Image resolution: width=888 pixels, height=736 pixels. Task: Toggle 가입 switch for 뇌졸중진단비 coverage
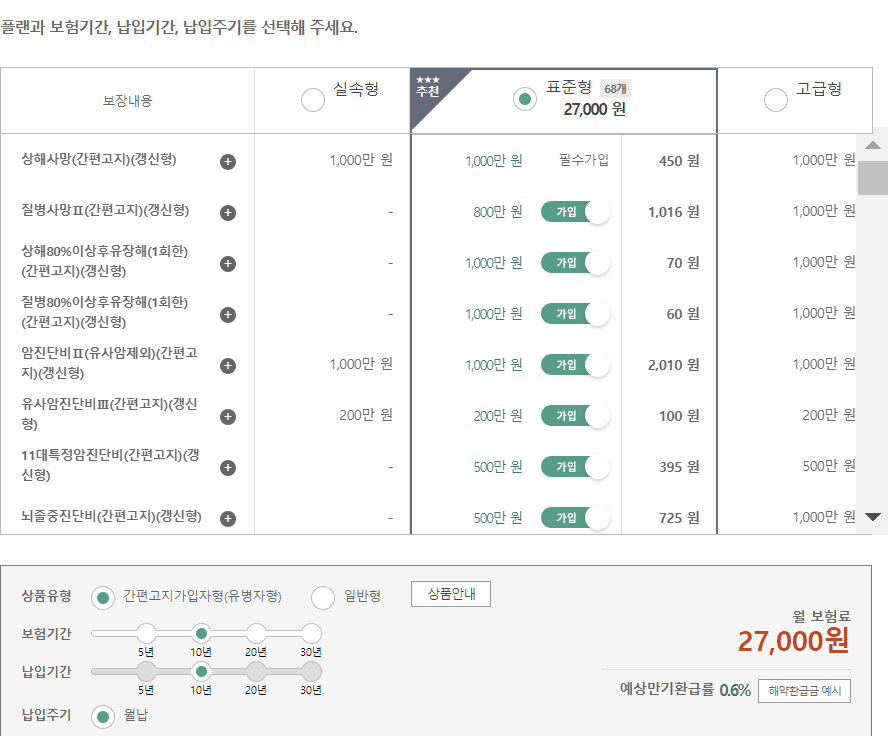[x=575, y=517]
